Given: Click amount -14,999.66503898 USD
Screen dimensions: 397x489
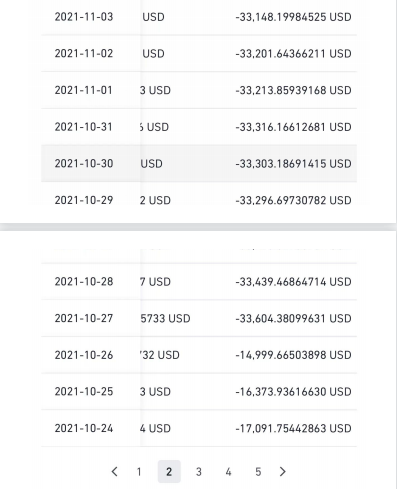Looking at the screenshot, I should tap(293, 355).
